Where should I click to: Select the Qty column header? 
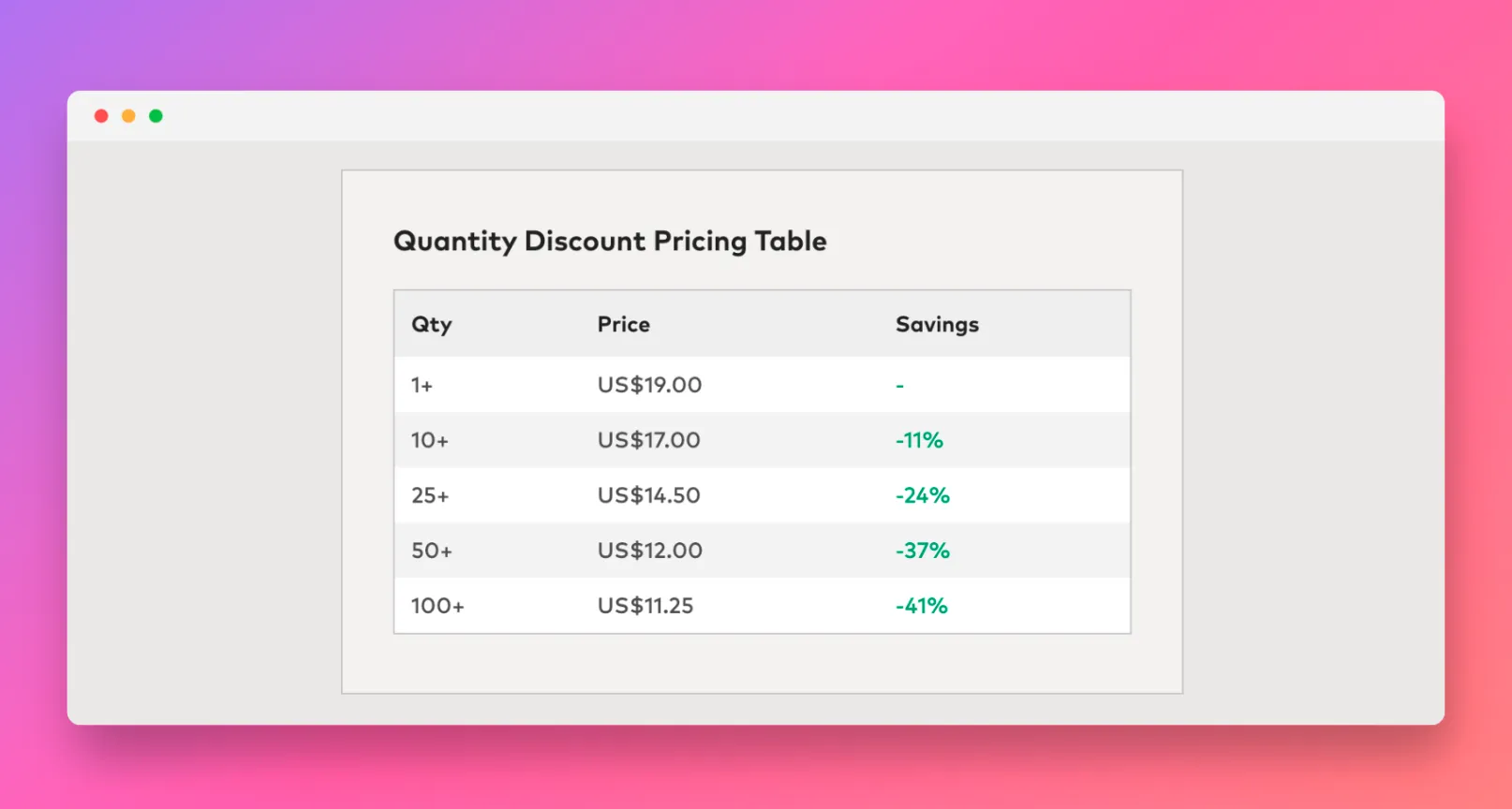click(432, 325)
